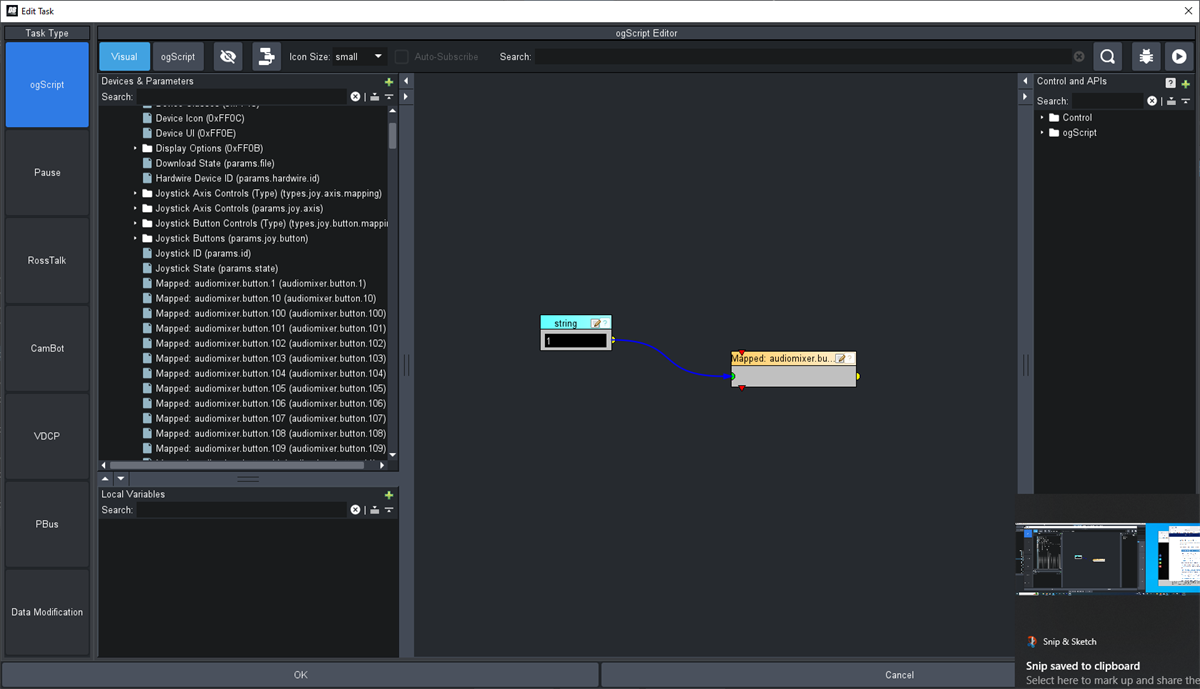Click expand-all icon in Local Variables search row
The width and height of the screenshot is (1200, 689).
[x=374, y=510]
